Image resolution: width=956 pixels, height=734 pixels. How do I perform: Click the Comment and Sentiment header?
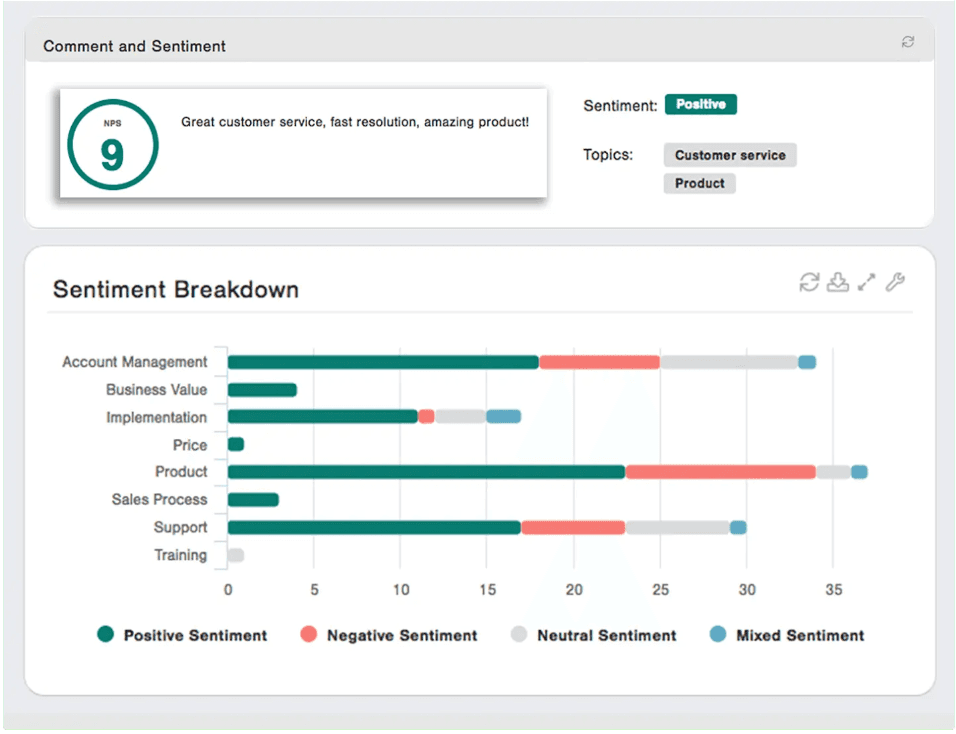click(x=134, y=46)
